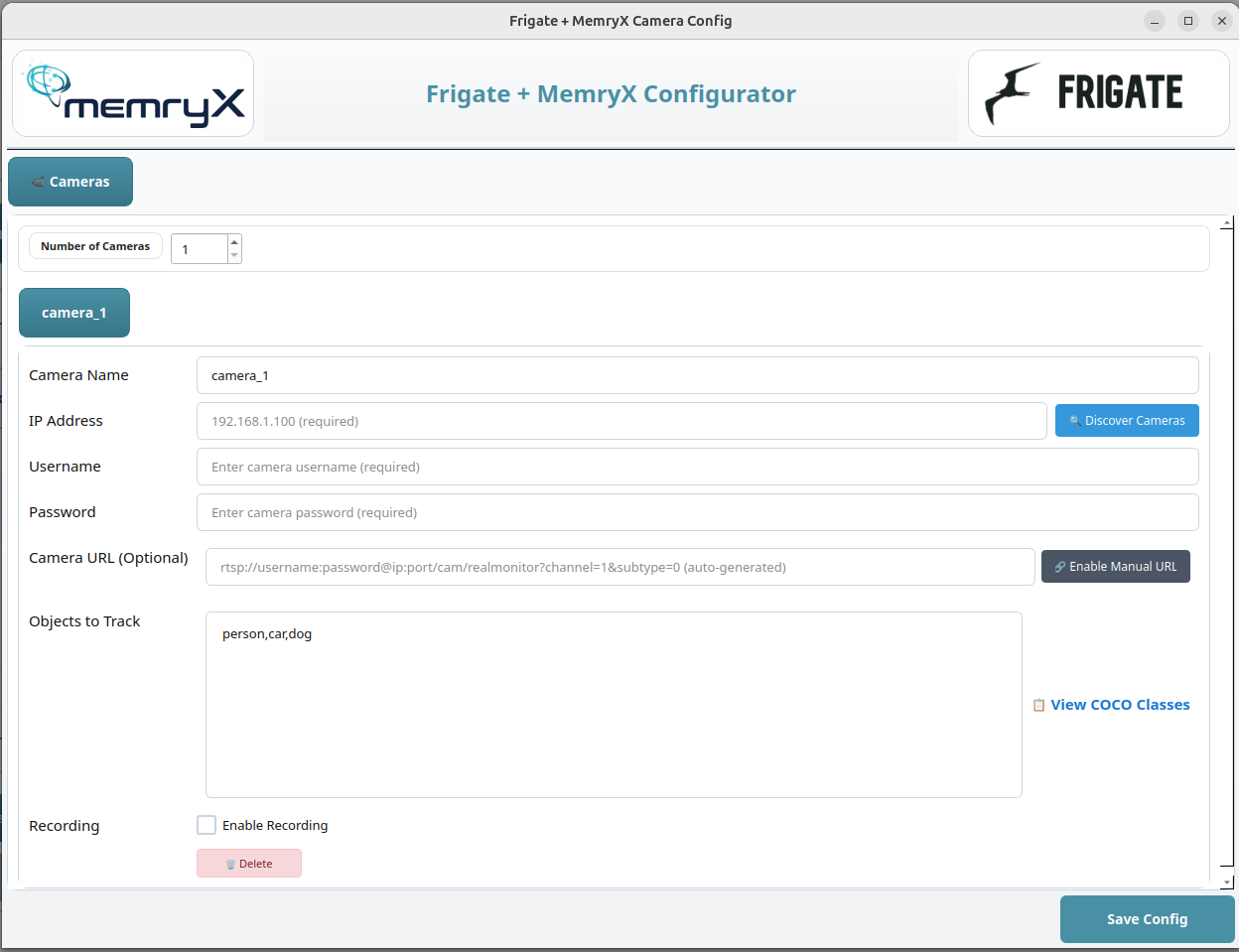1239x952 pixels.
Task: Click the Frigate logo
Action: [x=1097, y=92]
